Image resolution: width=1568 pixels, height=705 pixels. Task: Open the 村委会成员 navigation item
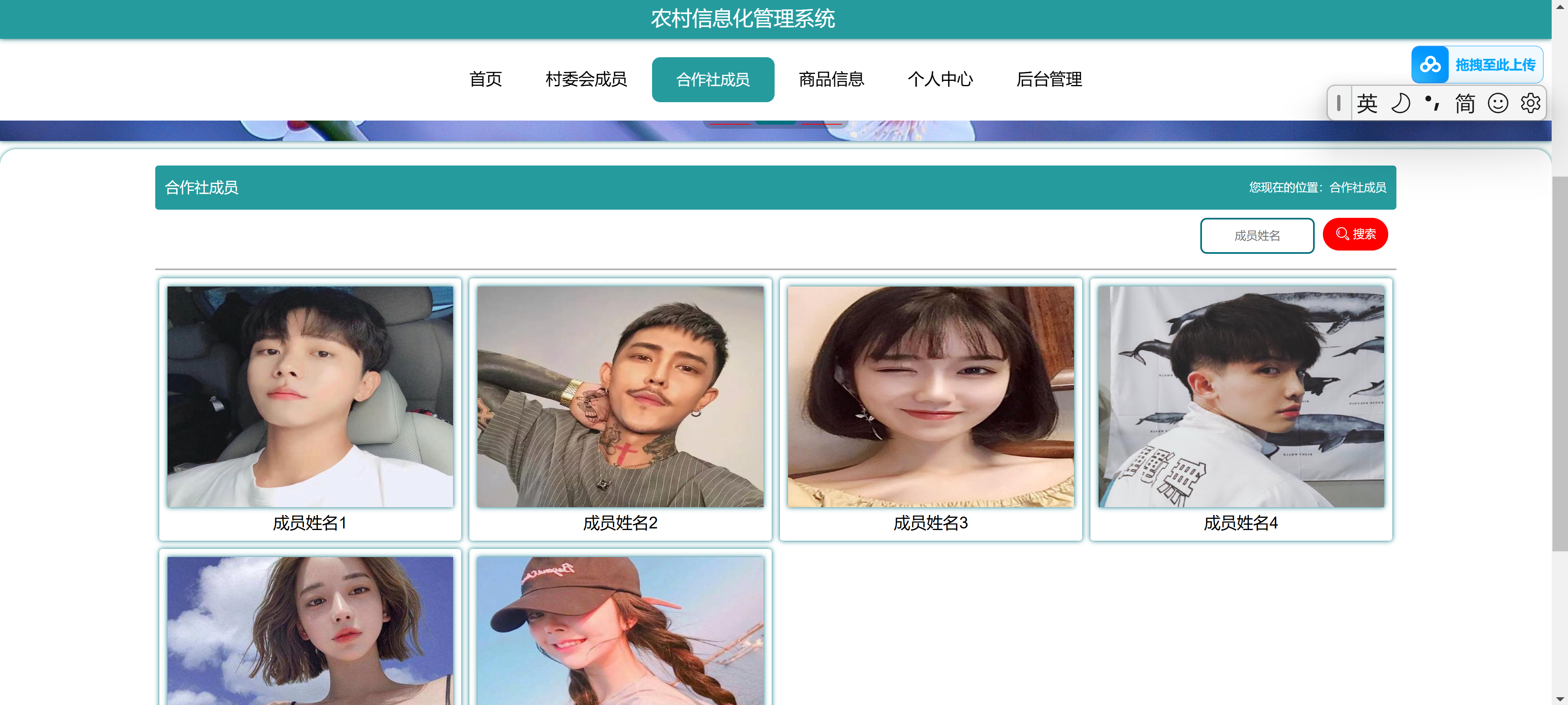point(585,79)
